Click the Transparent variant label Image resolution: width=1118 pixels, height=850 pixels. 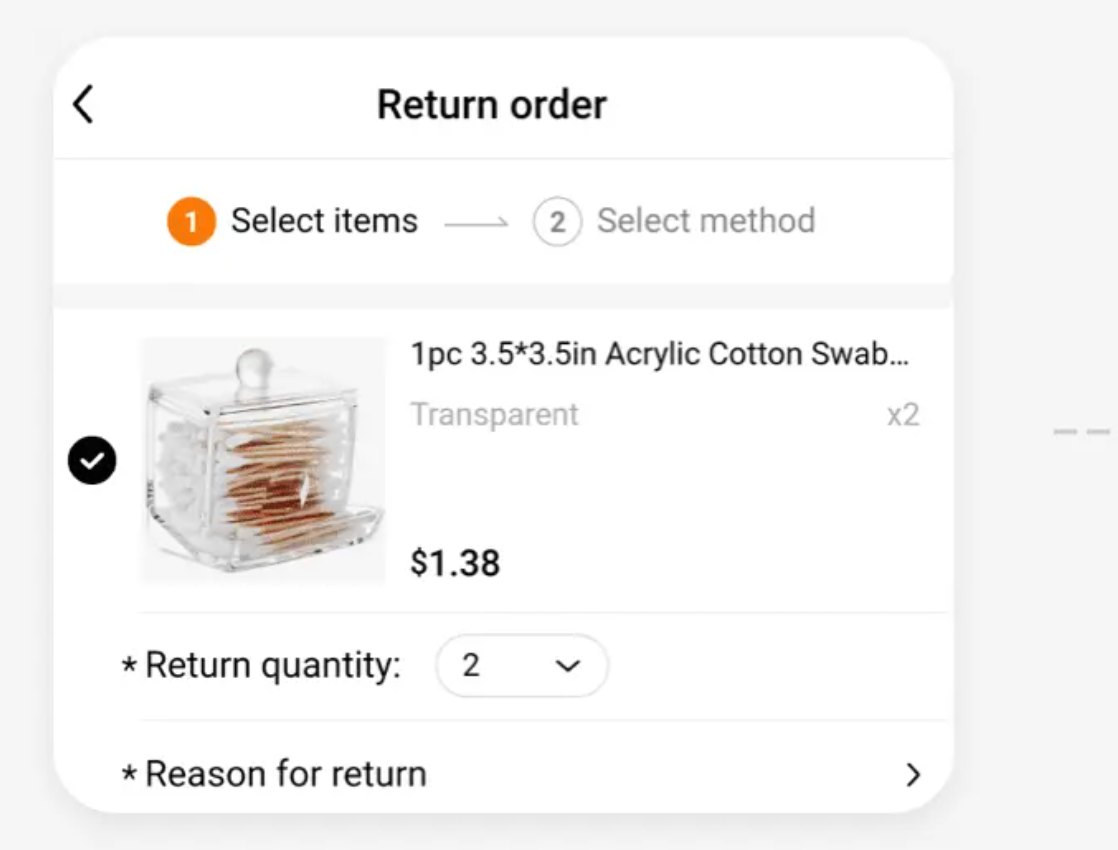494,414
